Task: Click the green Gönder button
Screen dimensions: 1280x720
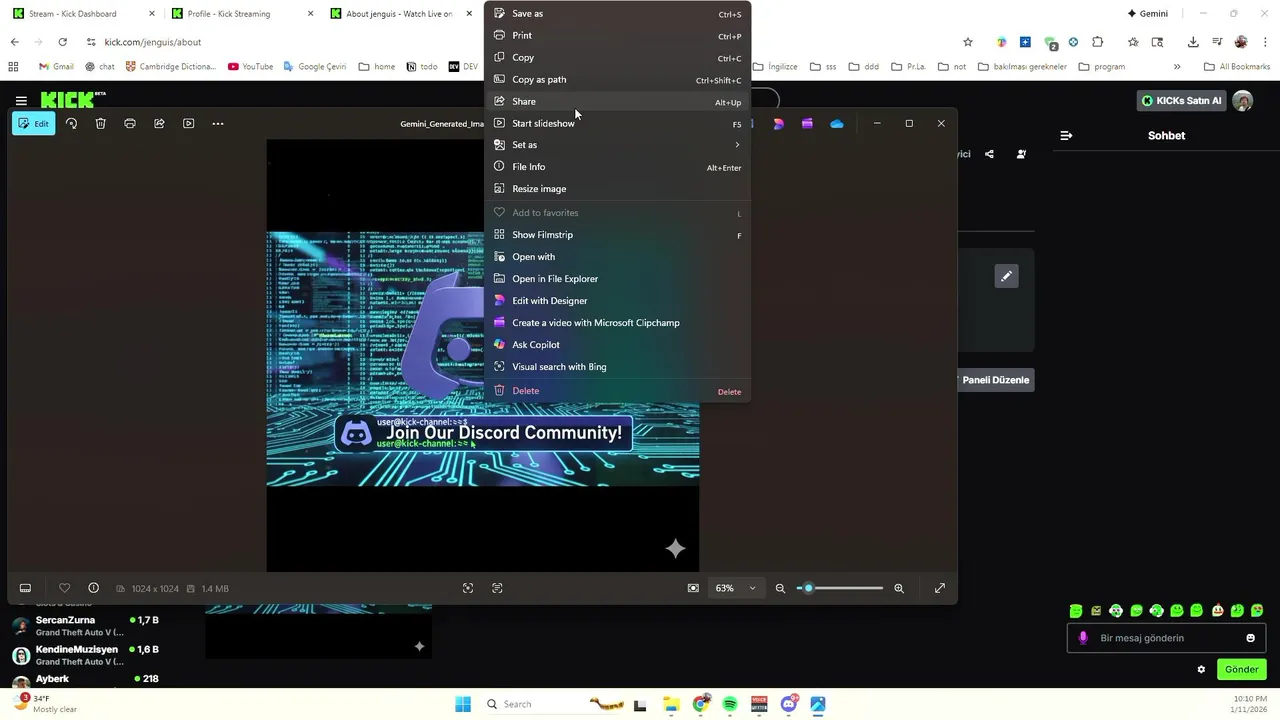Action: (1241, 670)
